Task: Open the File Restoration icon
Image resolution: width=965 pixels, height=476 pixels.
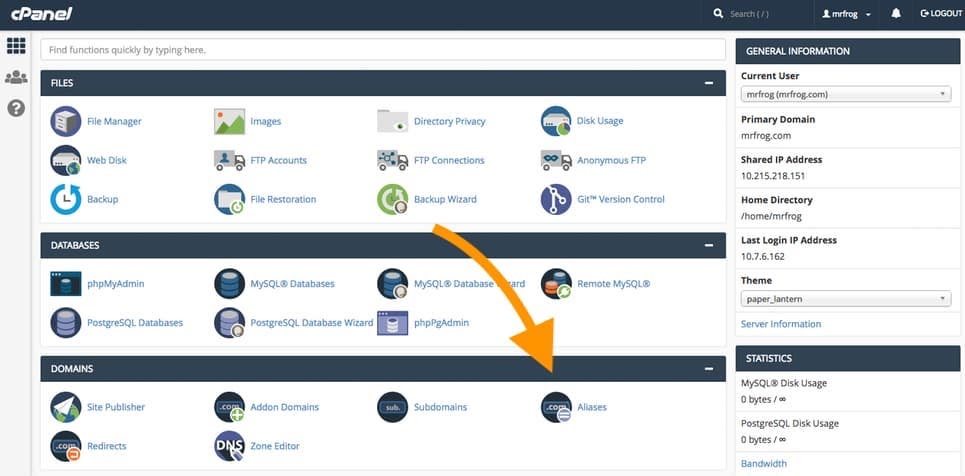Action: 230,200
